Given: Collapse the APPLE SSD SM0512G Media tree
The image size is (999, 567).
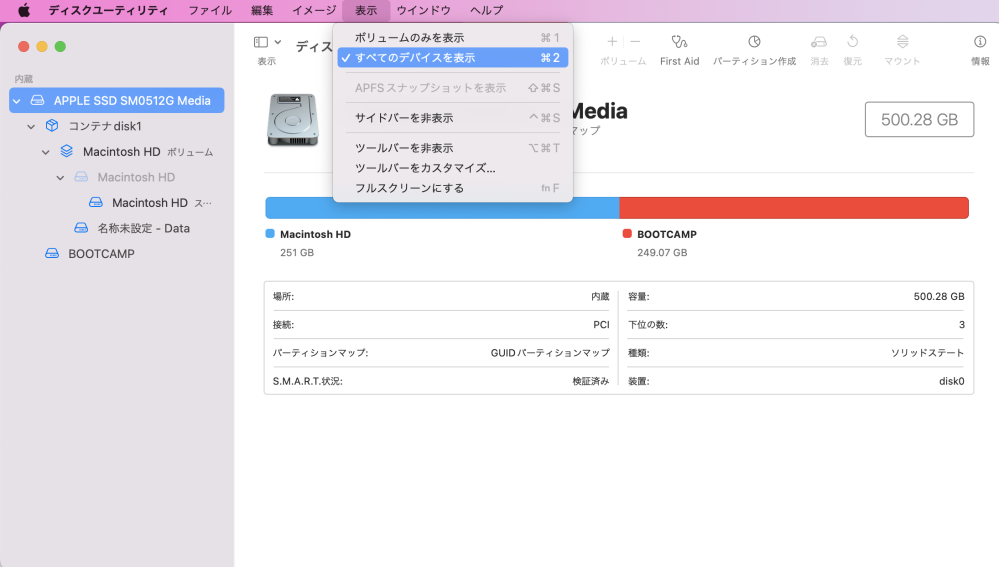Looking at the screenshot, I should [17, 101].
